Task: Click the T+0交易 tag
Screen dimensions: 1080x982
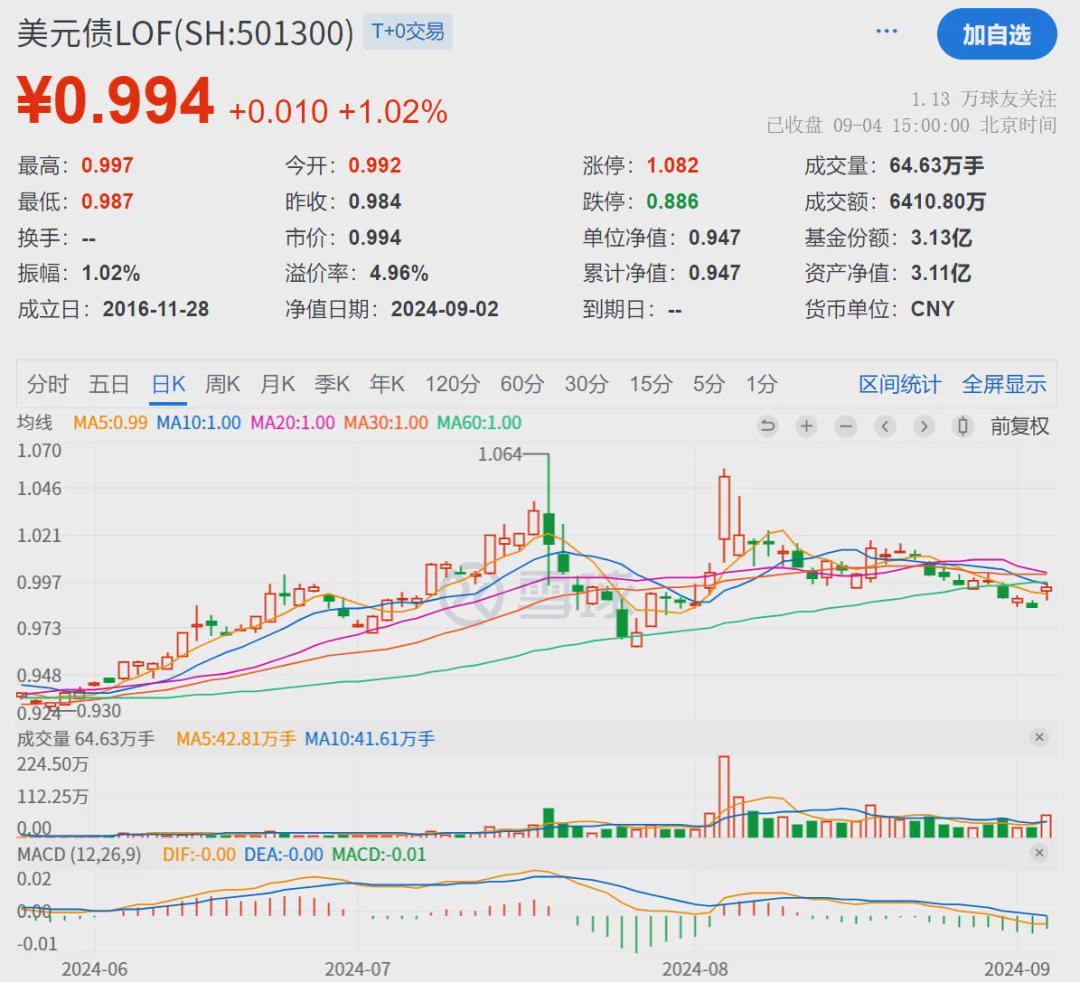Action: click(408, 32)
